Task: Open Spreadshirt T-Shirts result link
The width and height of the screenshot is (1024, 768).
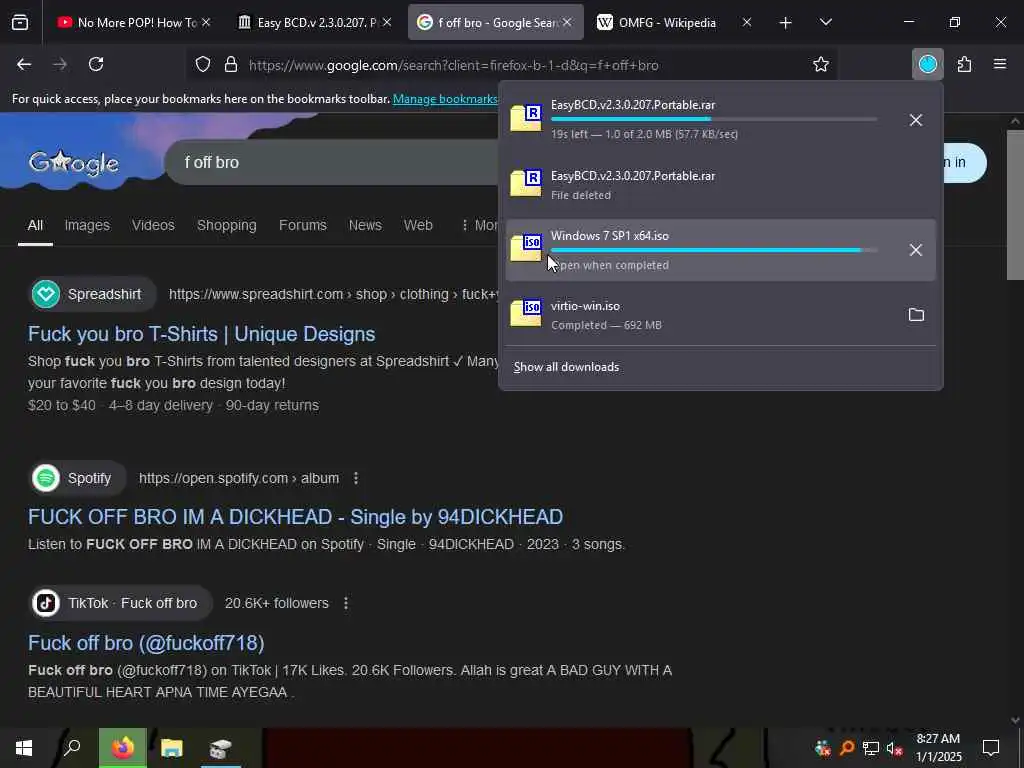Action: pos(202,334)
